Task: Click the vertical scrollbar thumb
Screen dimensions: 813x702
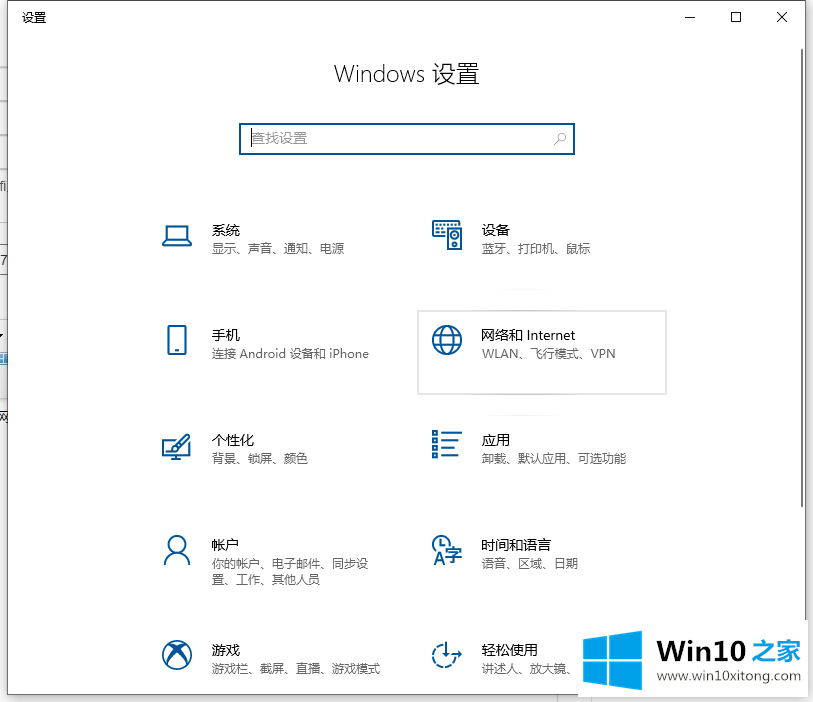Action: (802, 278)
